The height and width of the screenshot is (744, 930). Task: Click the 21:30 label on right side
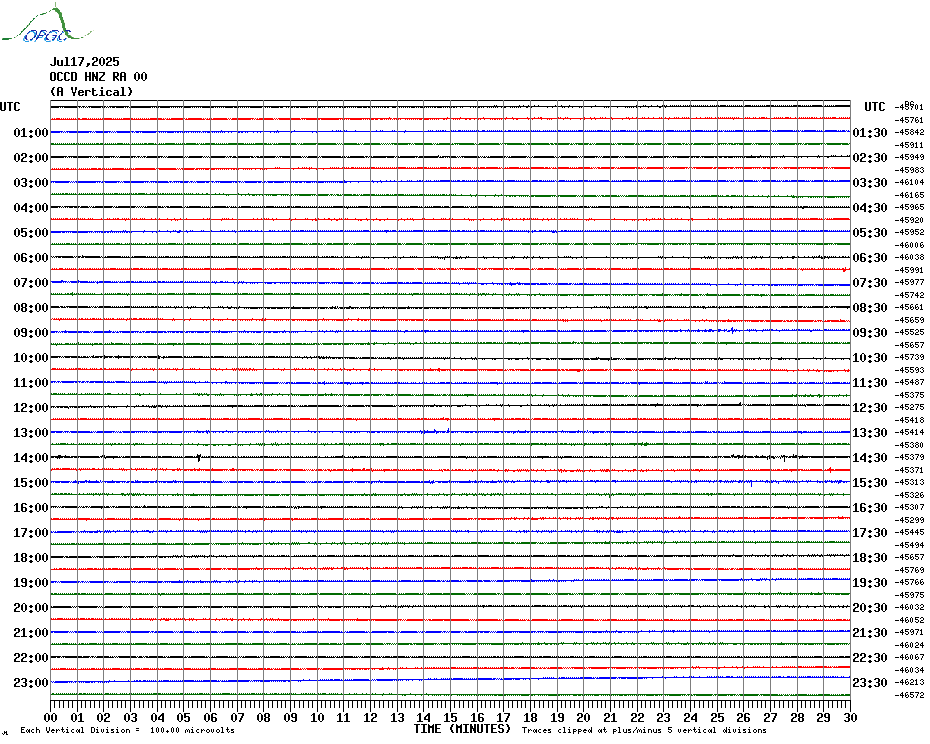point(870,632)
